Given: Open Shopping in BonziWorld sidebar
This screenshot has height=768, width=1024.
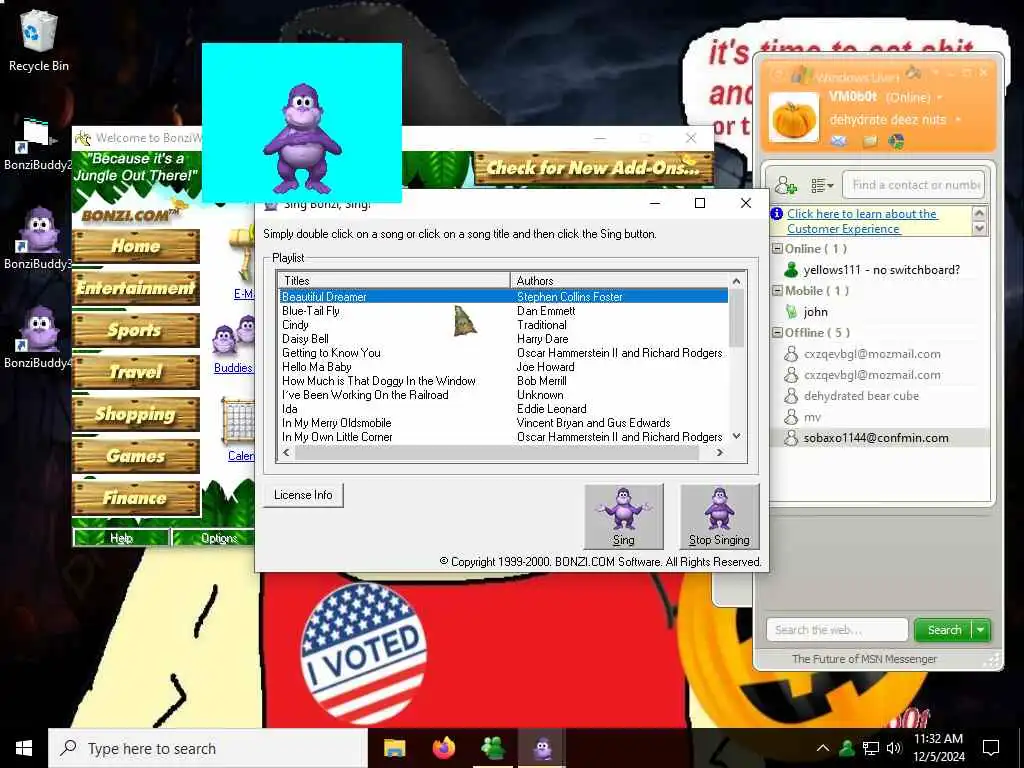Looking at the screenshot, I should pyautogui.click(x=136, y=414).
